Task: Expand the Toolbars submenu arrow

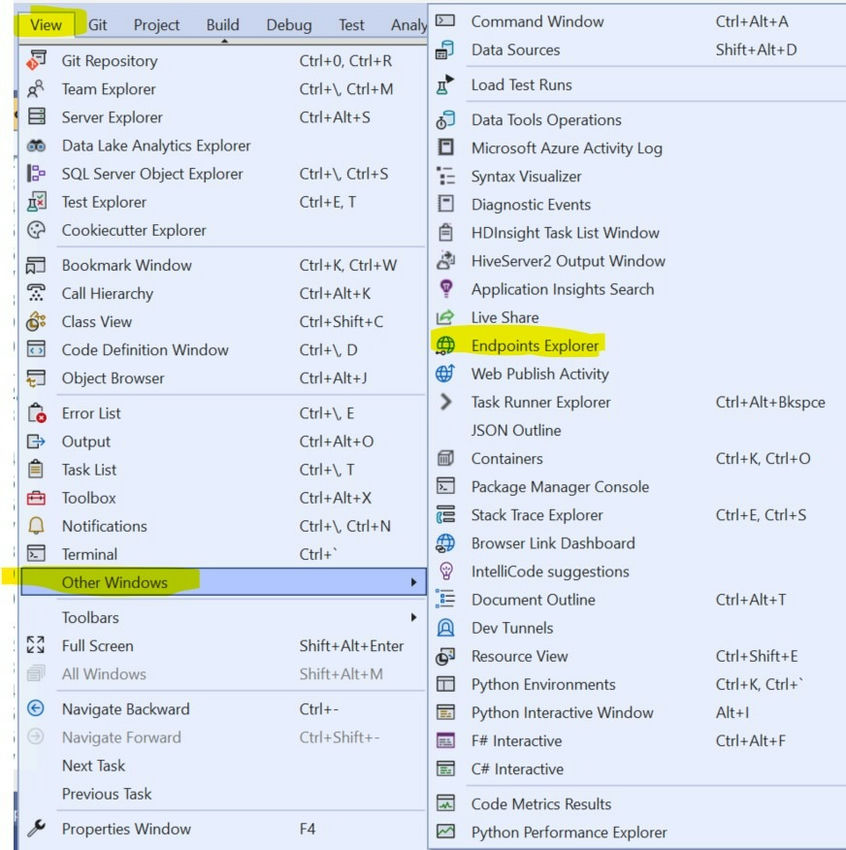Action: [413, 617]
